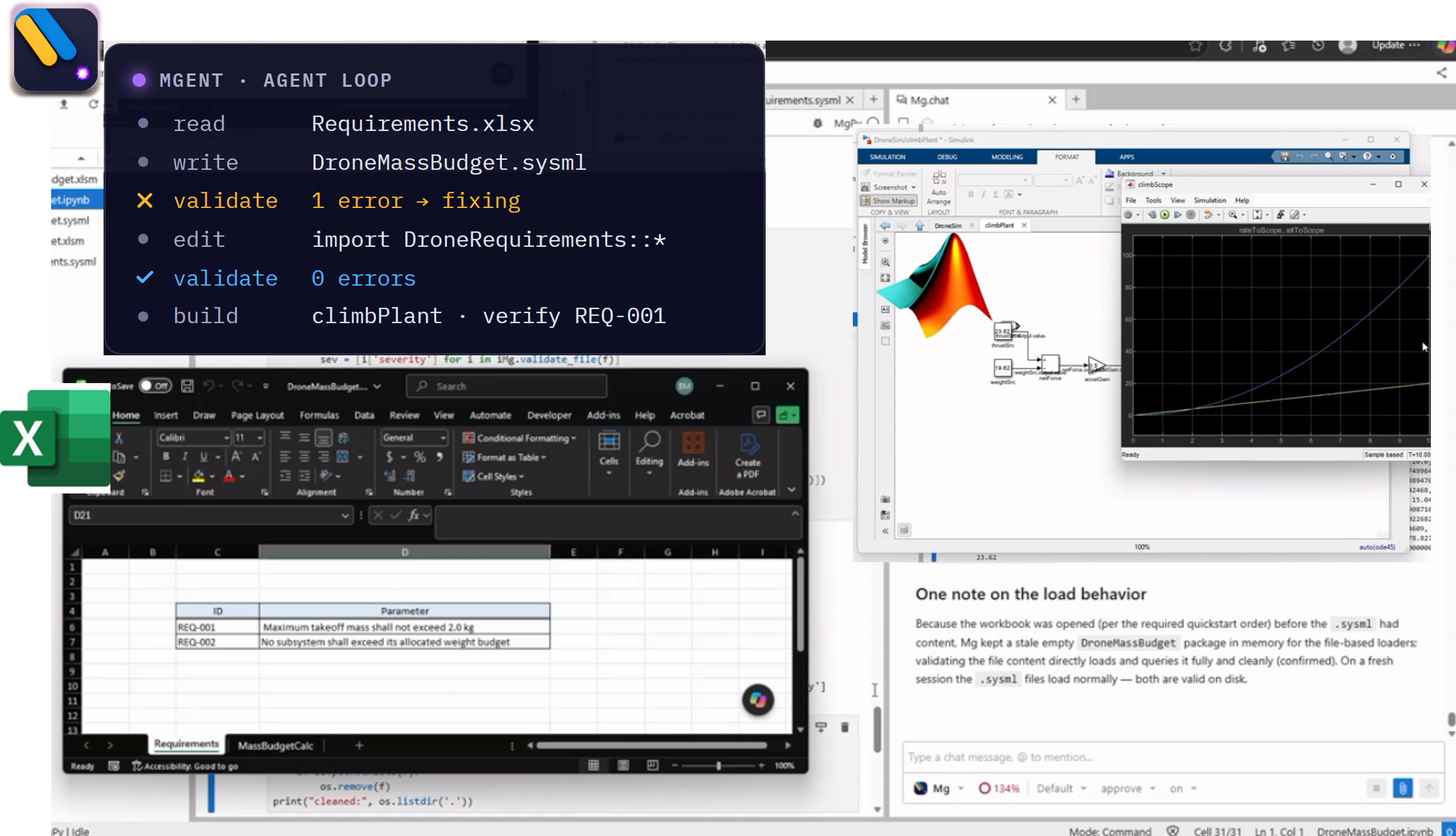Open Simulation menu in climbScope

pyautogui.click(x=1210, y=200)
